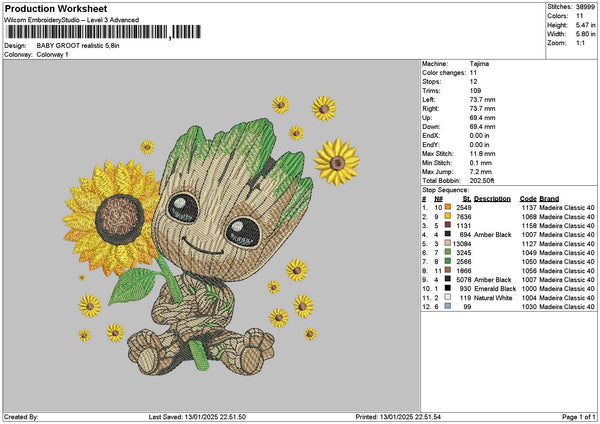The image size is (600, 424).
Task: Select the "Page 1 of 1" footer text
Action: click(579, 417)
